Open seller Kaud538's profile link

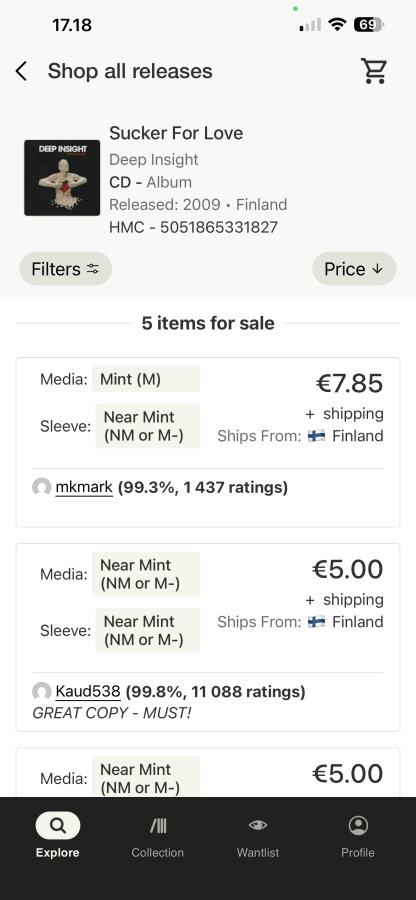click(88, 691)
